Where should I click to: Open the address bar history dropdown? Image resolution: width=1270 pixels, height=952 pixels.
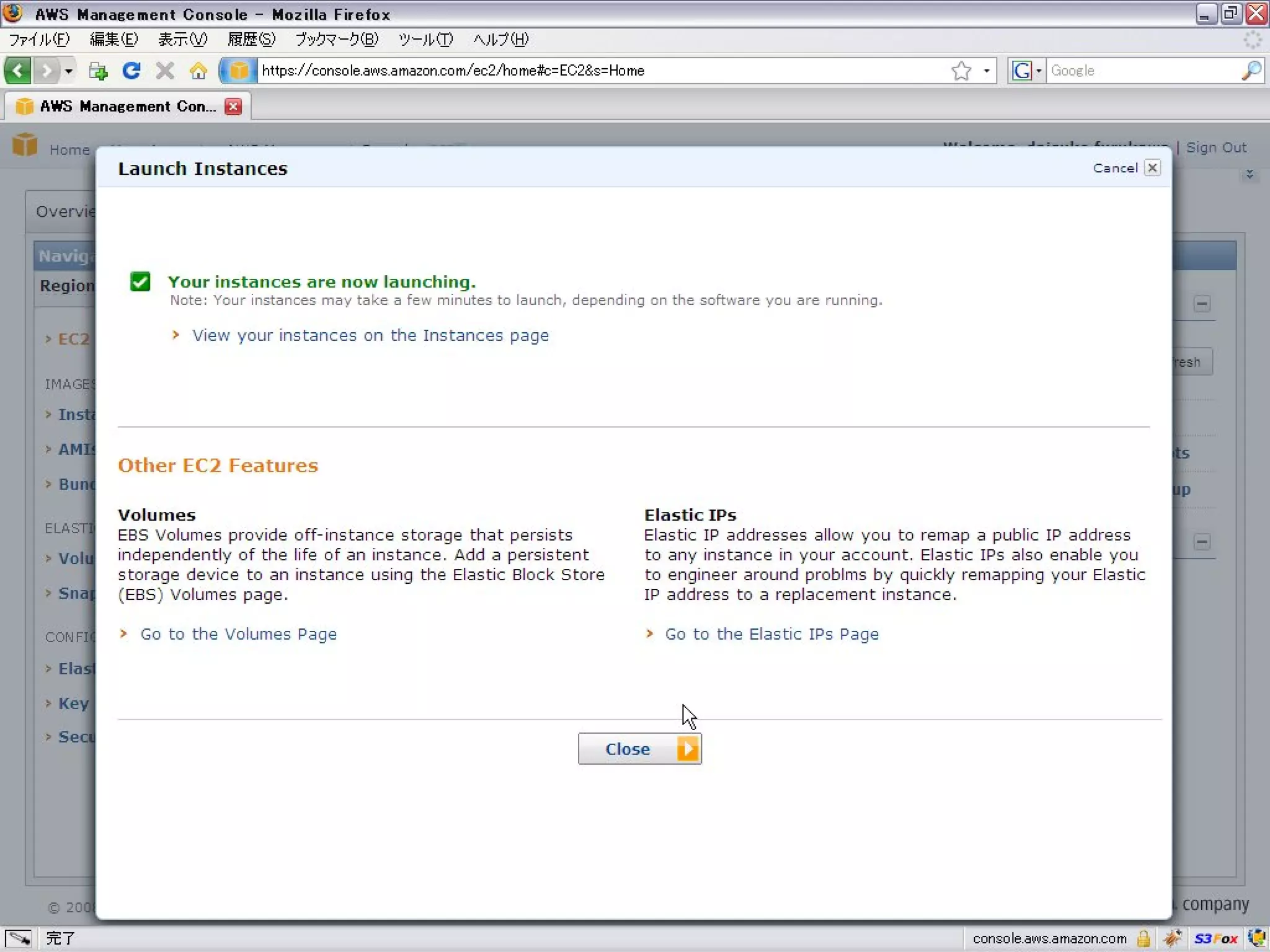[x=986, y=71]
